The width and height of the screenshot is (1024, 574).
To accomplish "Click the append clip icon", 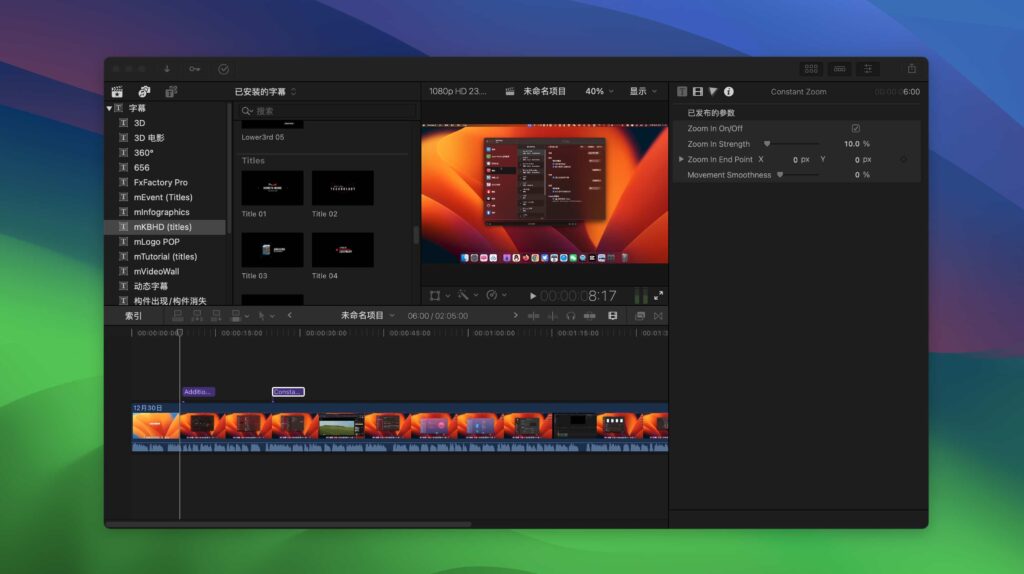I will (x=216, y=316).
